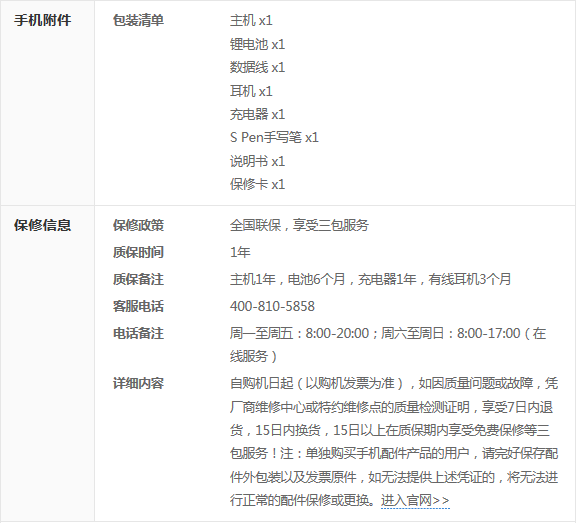Click the 保修政策 label
Screen dimensions: 577x523
point(138,225)
